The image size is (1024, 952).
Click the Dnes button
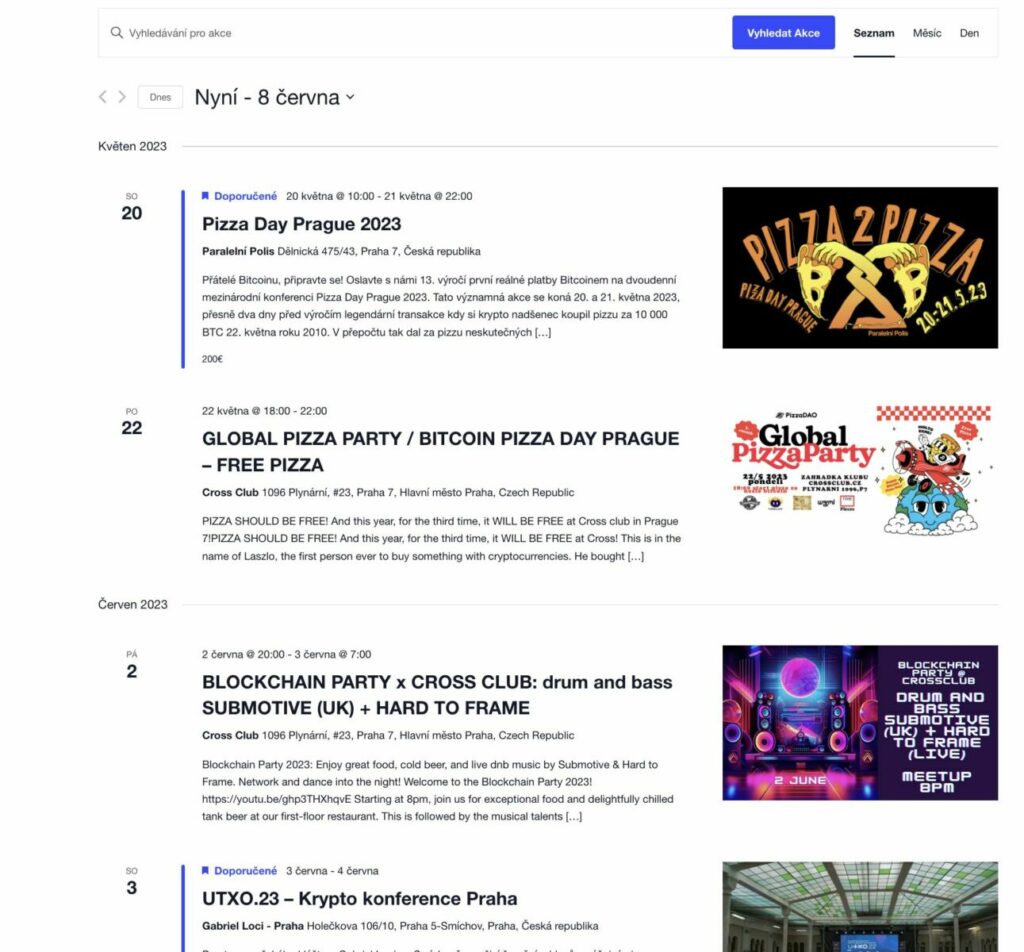tap(160, 97)
